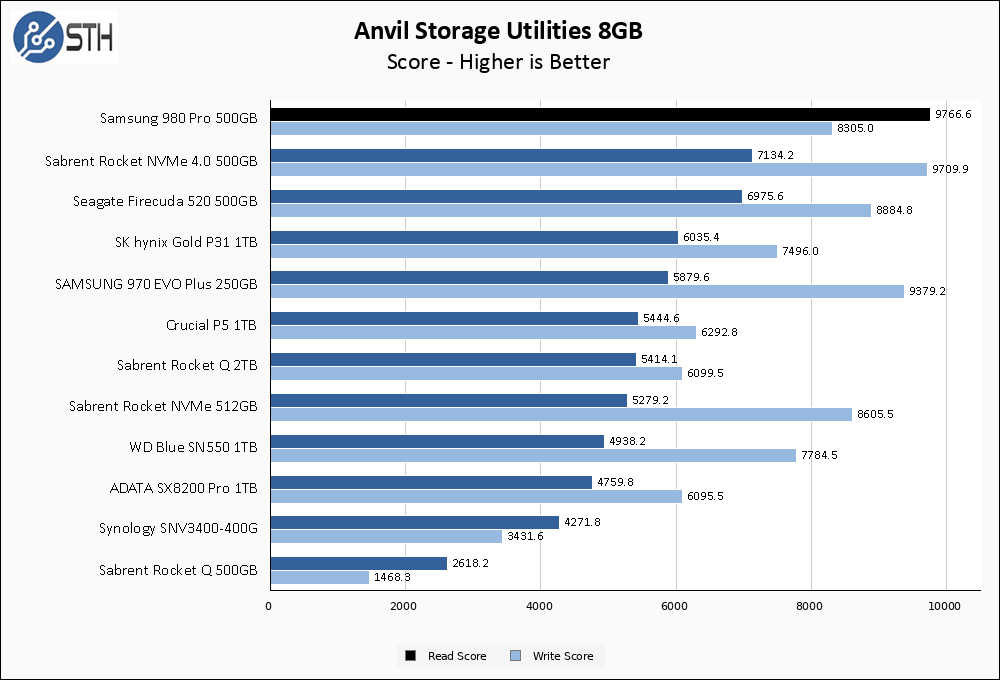Click the Sabrent Rocket Q 500GB read bar
This screenshot has width=1000, height=680.
tap(358, 563)
